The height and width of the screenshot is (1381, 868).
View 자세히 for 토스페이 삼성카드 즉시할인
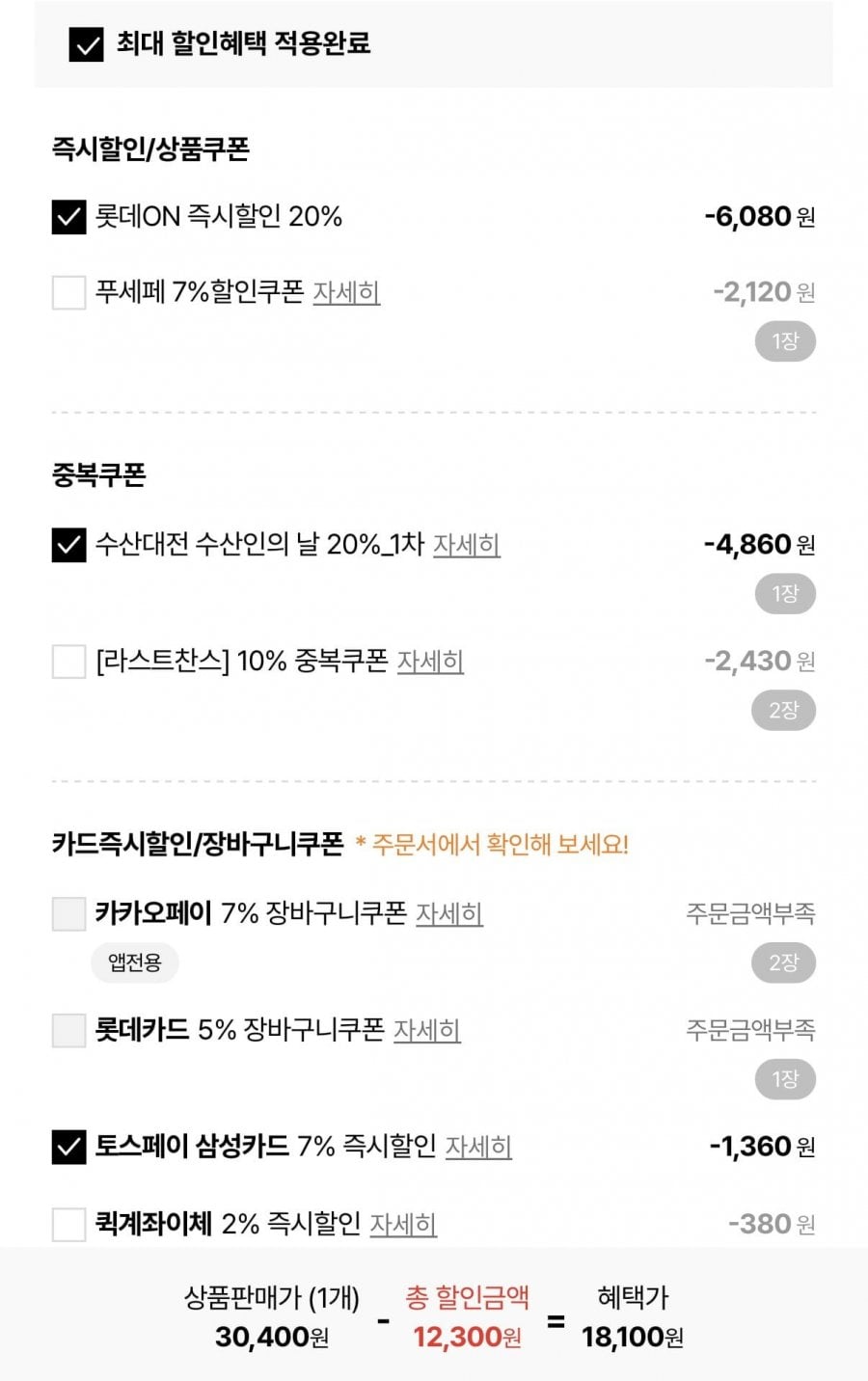[x=477, y=1147]
